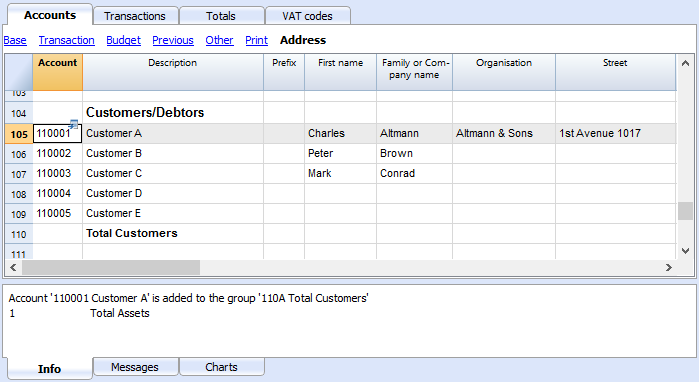The width and height of the screenshot is (699, 382).
Task: Click the 'Customer C' description cell
Action: tap(173, 173)
